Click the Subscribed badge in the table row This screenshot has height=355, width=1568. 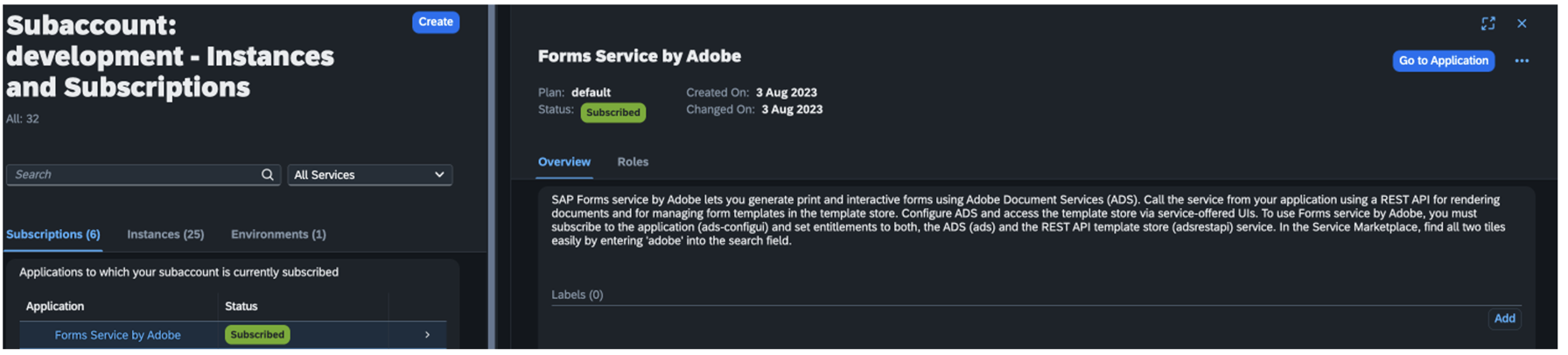[x=257, y=335]
